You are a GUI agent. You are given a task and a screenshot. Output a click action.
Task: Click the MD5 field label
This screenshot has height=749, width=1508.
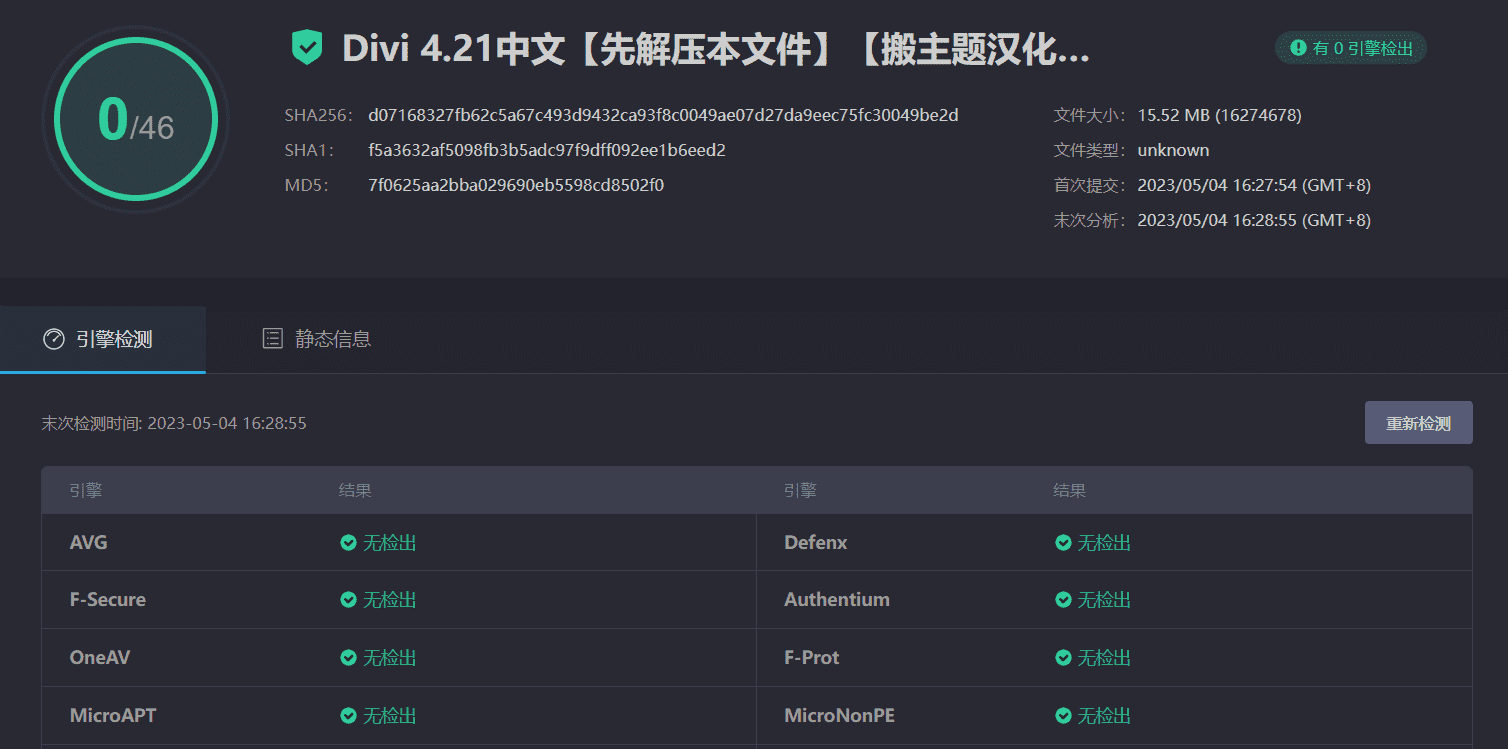(x=307, y=185)
